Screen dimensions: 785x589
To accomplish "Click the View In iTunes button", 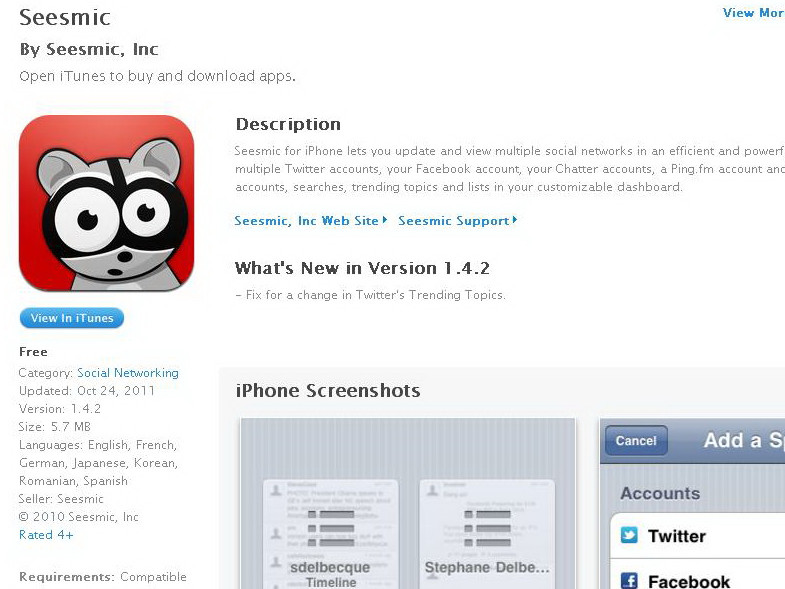I will click(72, 318).
